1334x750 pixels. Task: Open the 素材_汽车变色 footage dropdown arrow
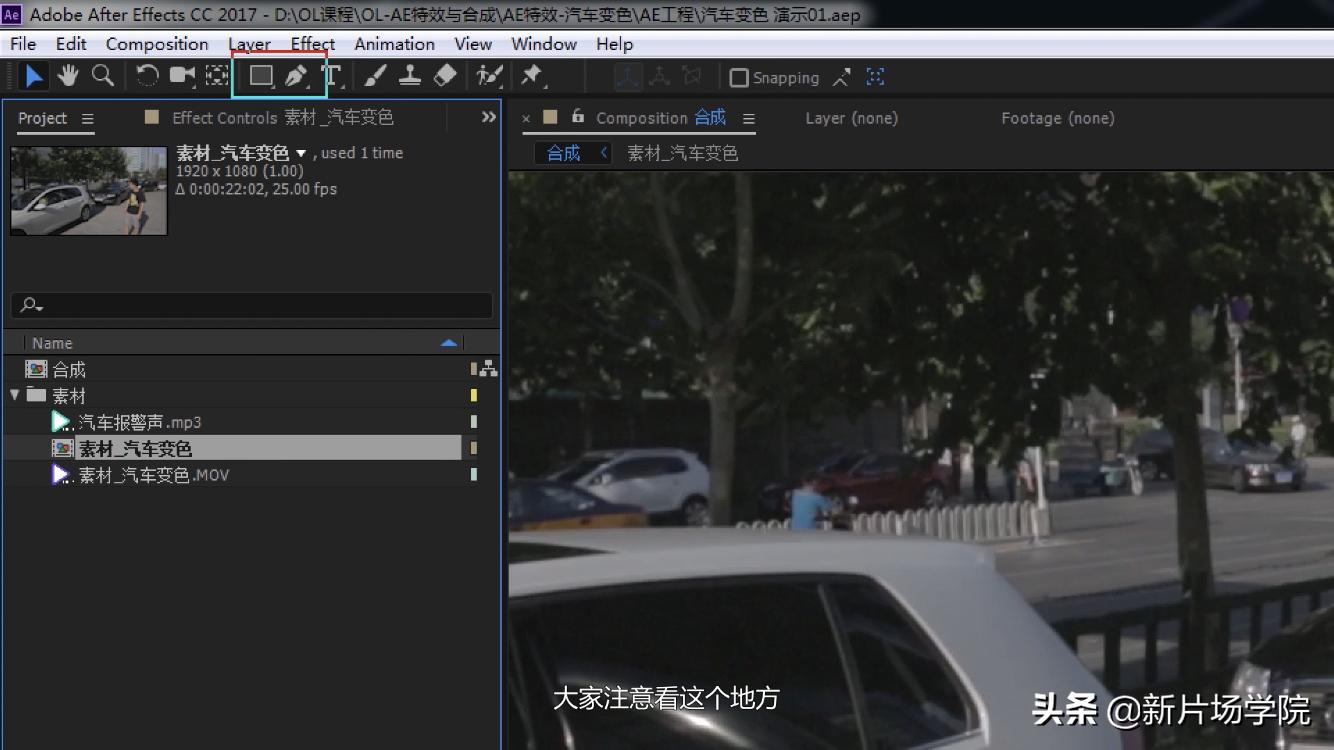[303, 153]
